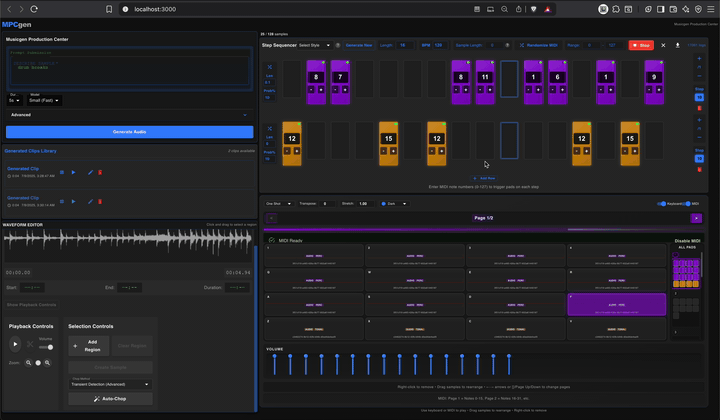Toggle the first orange step pad showing 12
The width and height of the screenshot is (720, 420).
click(x=292, y=144)
